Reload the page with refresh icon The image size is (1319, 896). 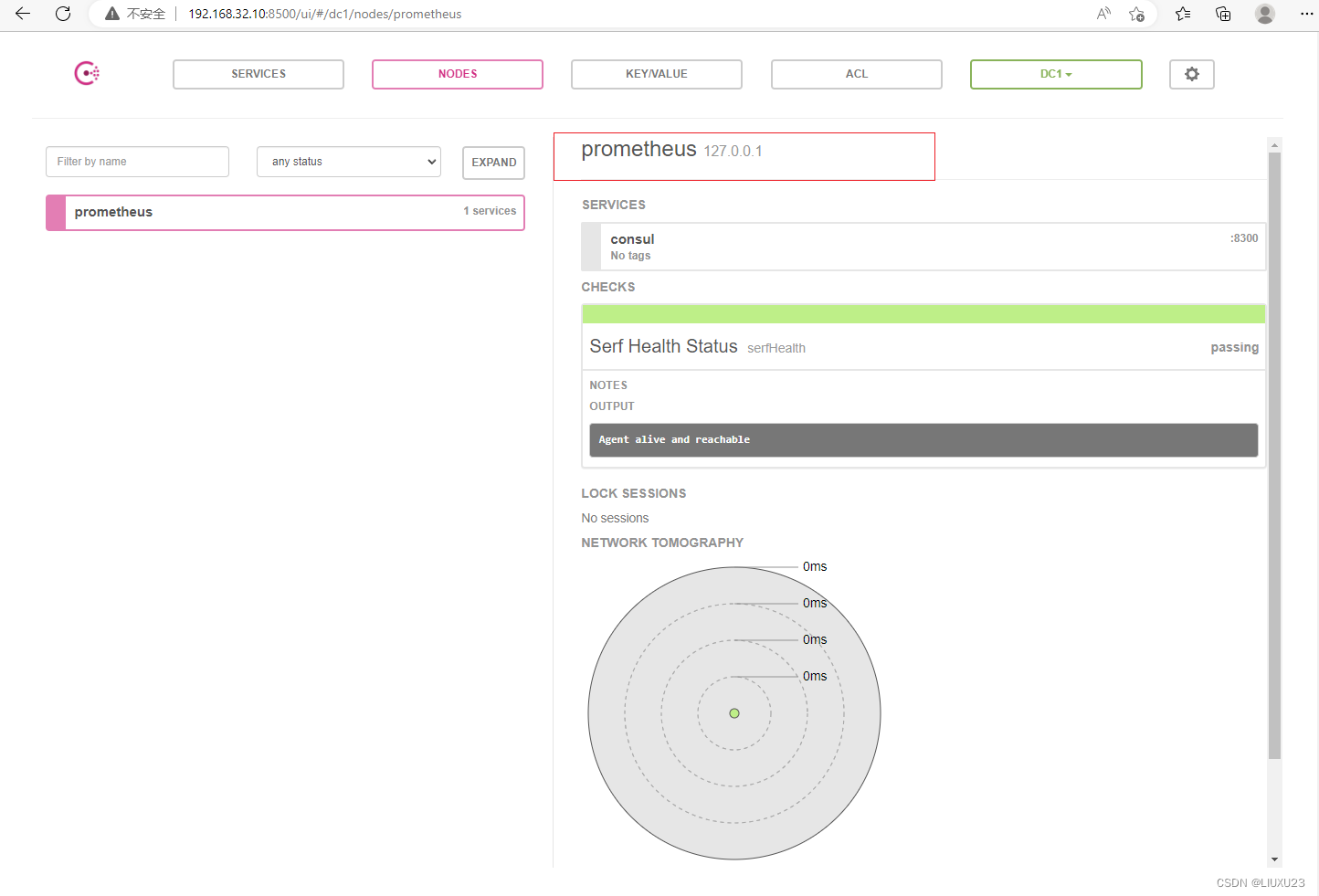(63, 14)
